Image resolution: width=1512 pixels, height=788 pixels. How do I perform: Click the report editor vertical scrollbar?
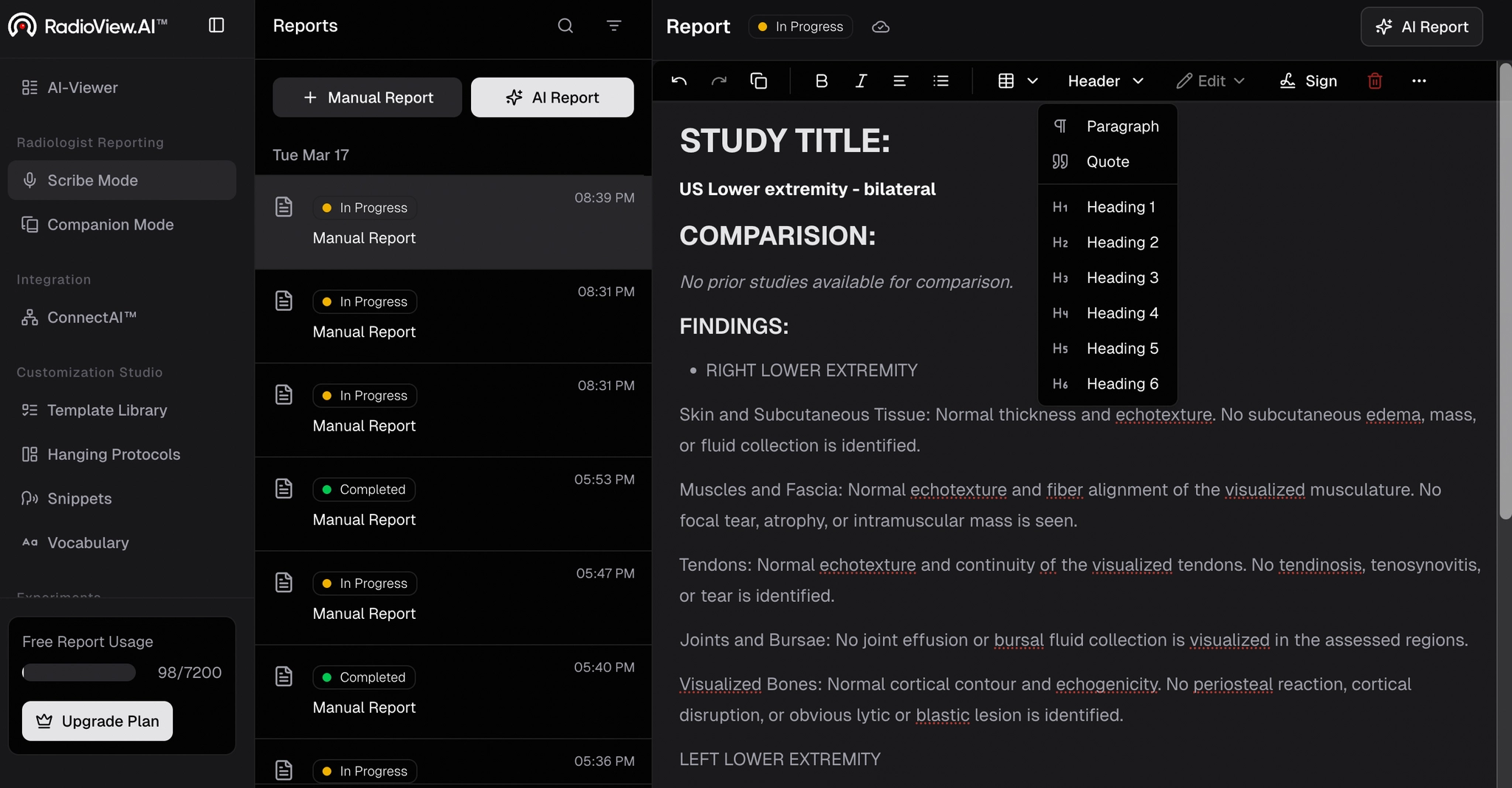click(1505, 292)
